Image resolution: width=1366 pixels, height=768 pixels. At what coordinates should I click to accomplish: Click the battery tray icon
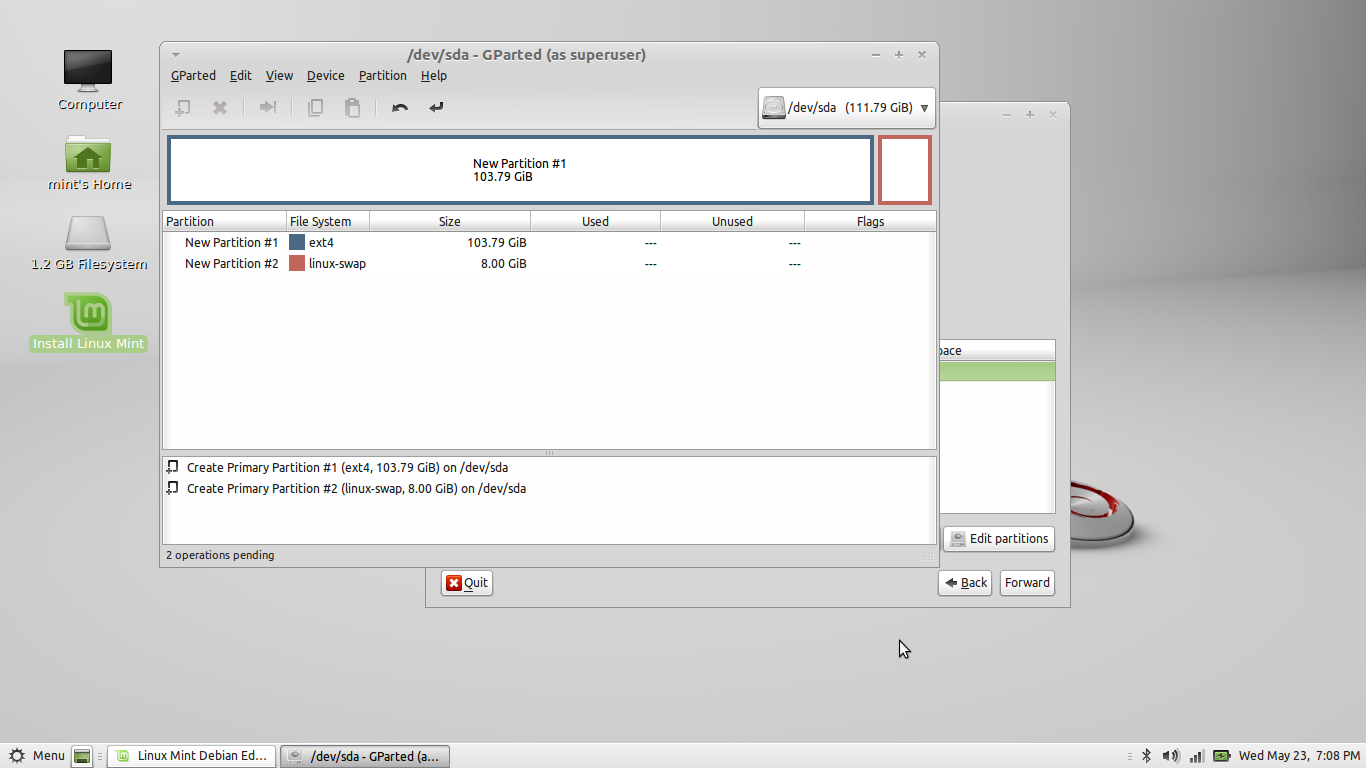1222,756
